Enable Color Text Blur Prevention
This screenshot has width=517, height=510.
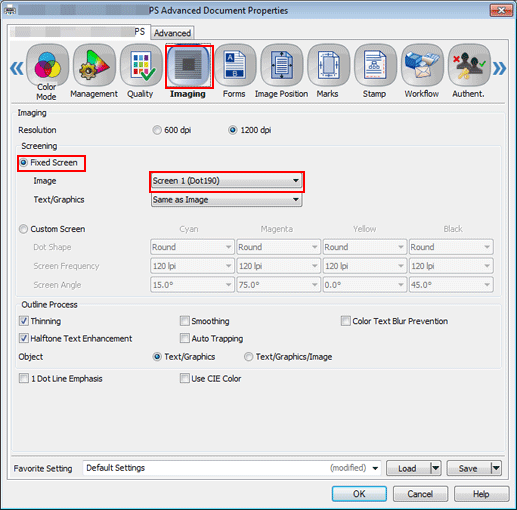[x=346, y=321]
